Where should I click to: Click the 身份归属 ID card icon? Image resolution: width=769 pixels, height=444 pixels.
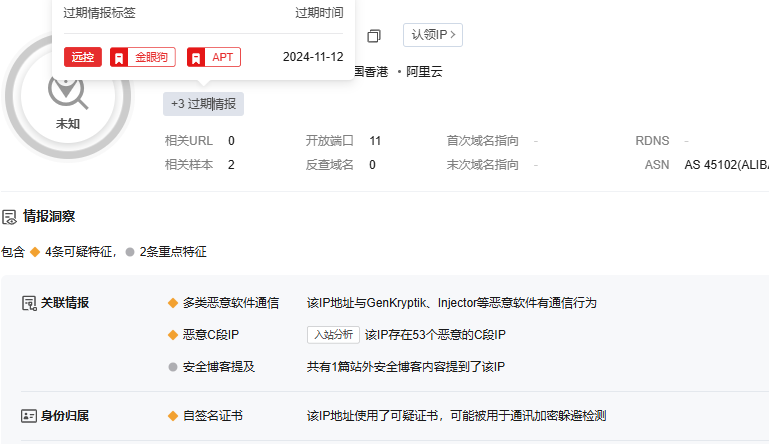pos(29,415)
